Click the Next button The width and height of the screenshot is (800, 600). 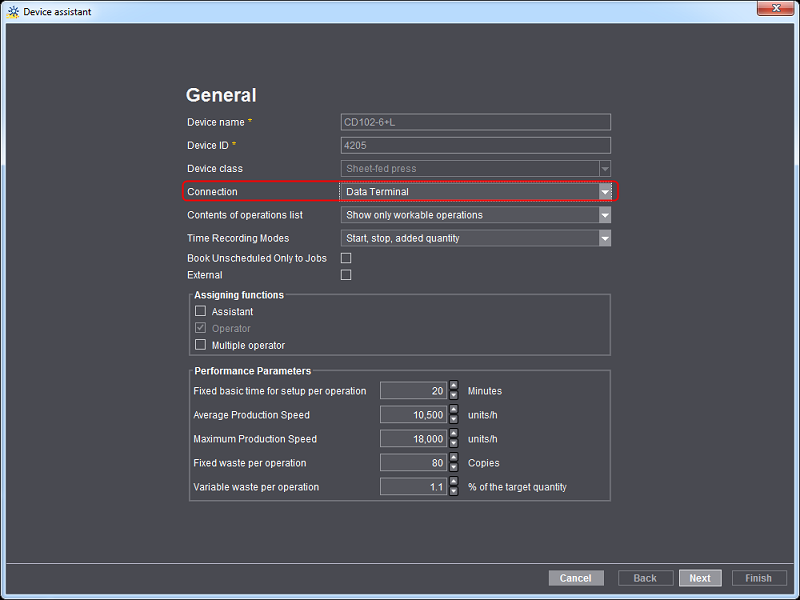point(700,578)
